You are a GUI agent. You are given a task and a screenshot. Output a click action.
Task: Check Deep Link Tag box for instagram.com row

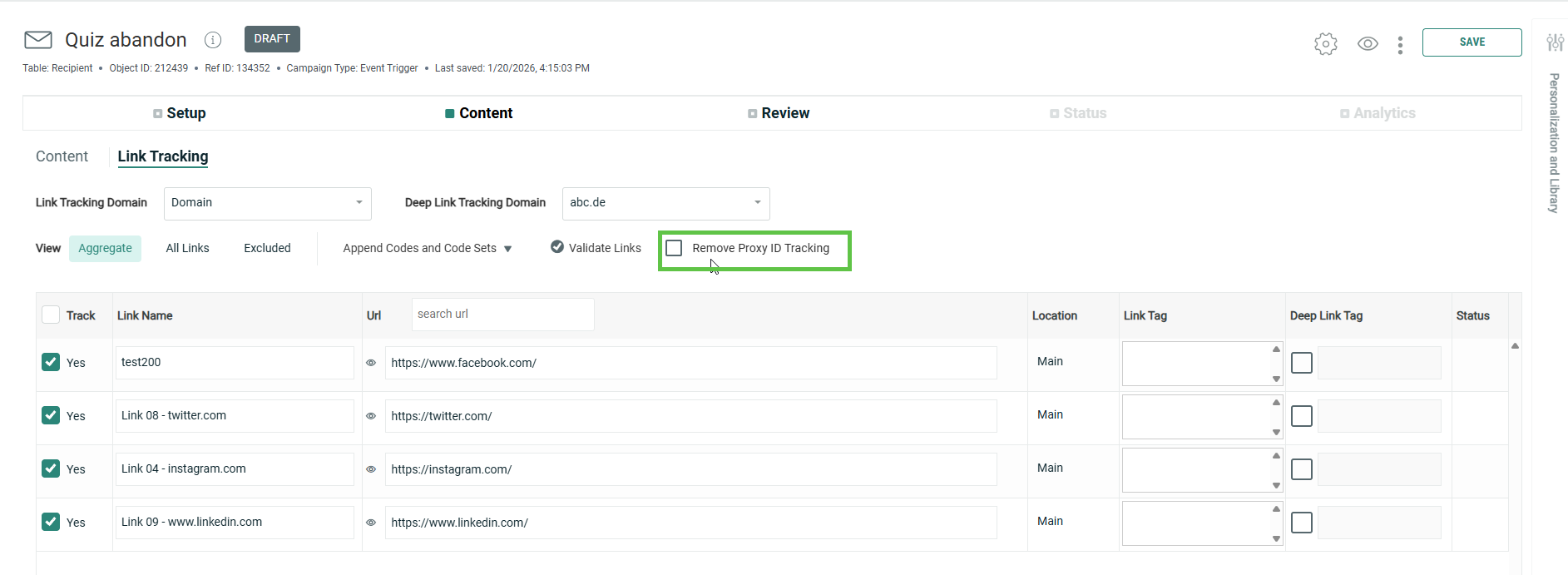pos(1301,469)
